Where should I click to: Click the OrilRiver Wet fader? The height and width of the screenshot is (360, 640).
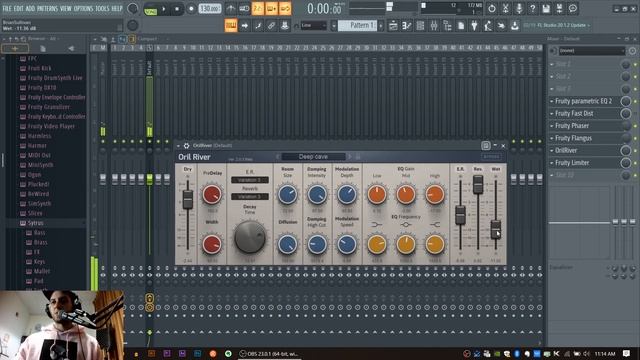tap(496, 229)
